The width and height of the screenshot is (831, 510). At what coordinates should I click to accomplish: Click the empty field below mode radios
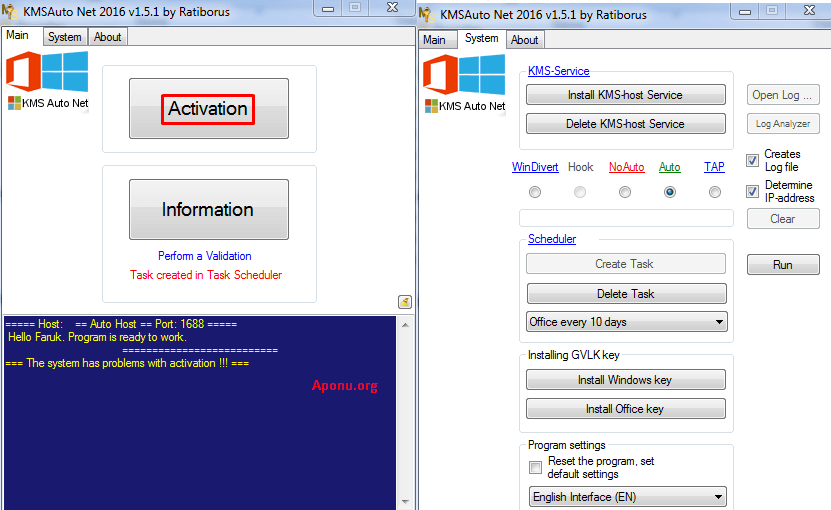626,218
